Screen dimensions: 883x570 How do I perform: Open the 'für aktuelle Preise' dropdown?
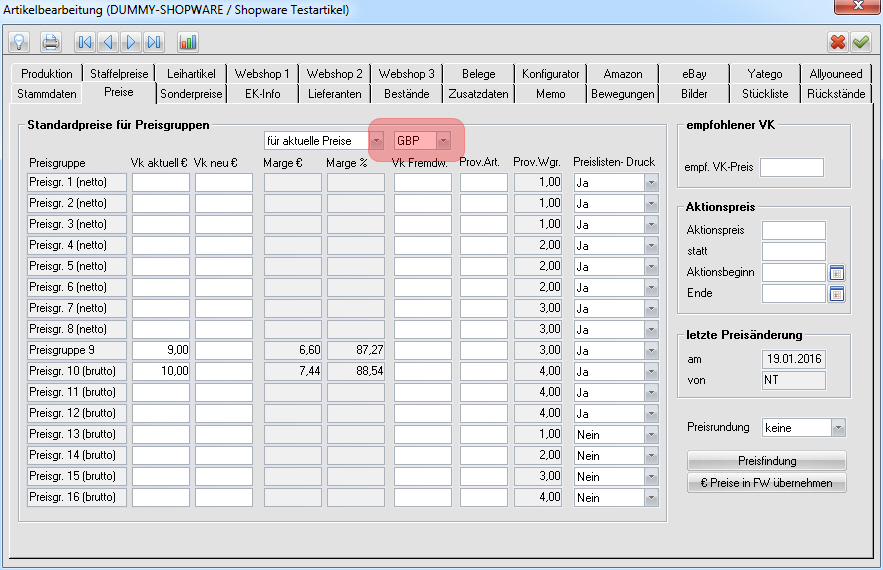pos(377,141)
